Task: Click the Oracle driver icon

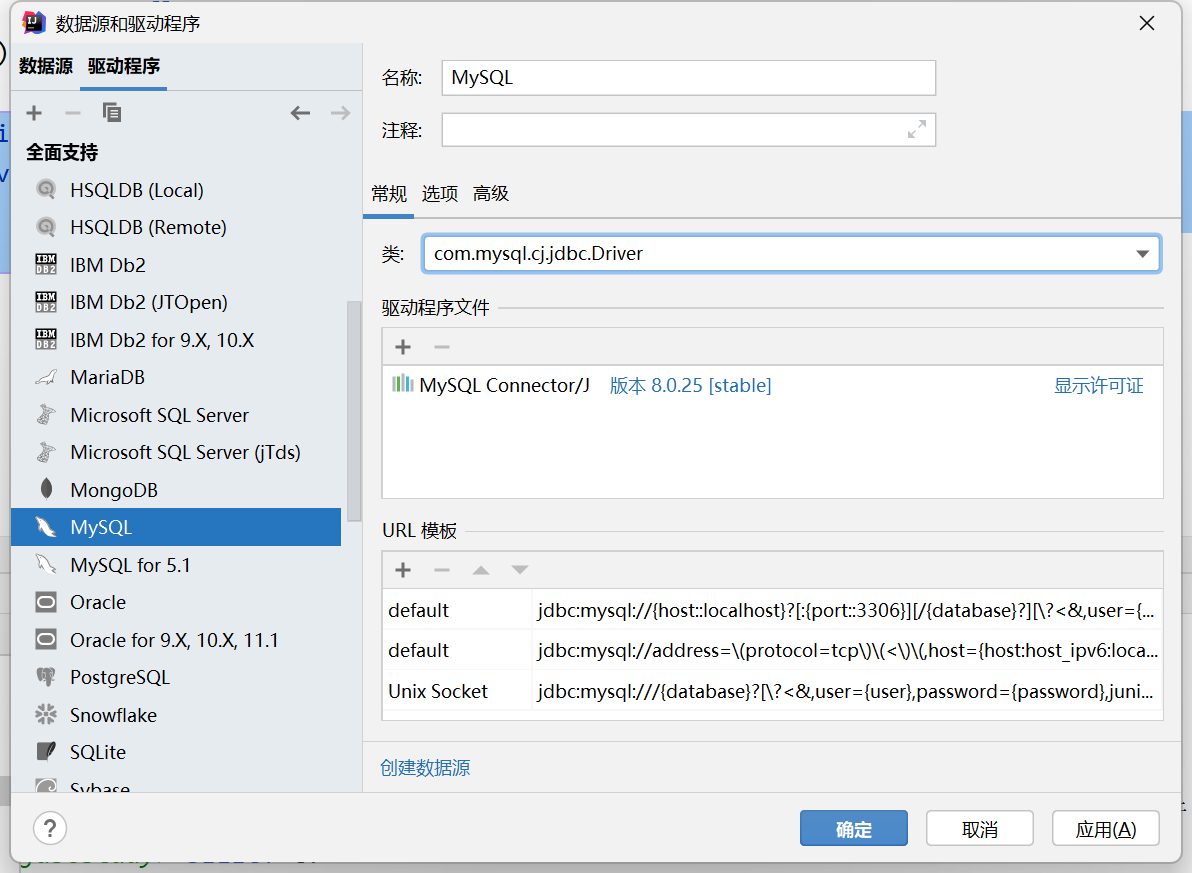Action: (46, 602)
